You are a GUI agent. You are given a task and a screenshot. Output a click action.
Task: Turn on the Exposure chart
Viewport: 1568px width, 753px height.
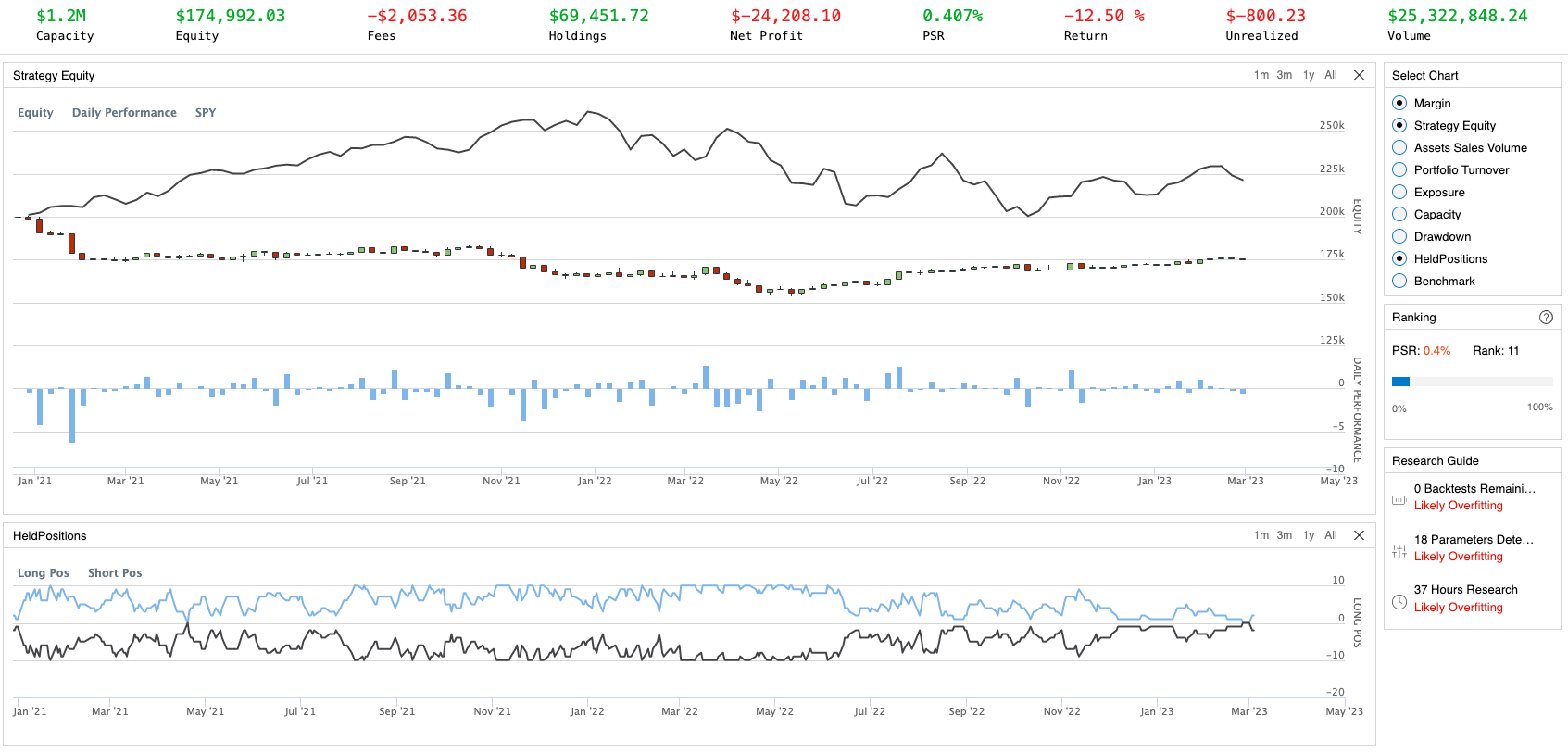[1399, 192]
